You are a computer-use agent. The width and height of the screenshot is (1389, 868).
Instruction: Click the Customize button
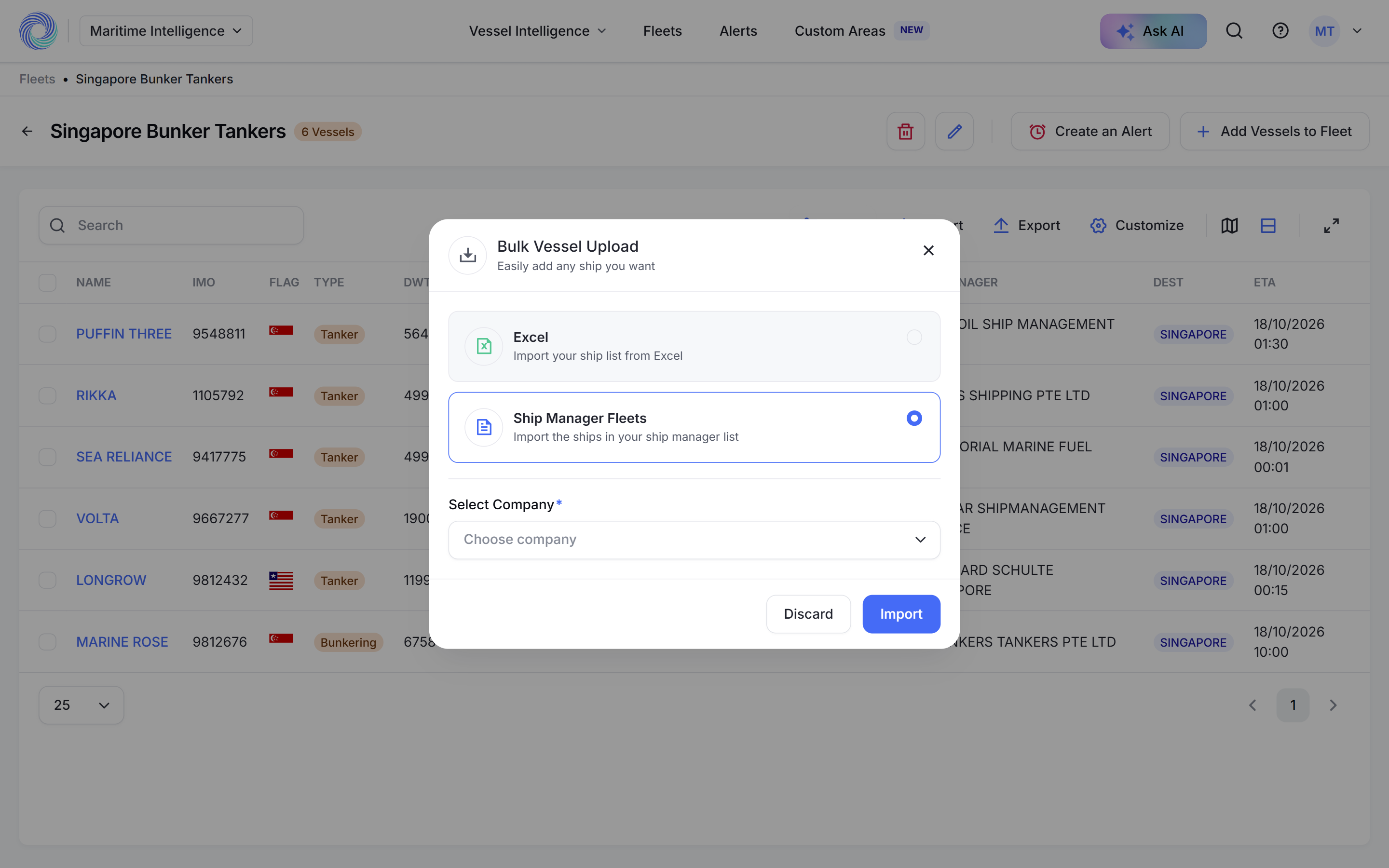click(x=1136, y=226)
